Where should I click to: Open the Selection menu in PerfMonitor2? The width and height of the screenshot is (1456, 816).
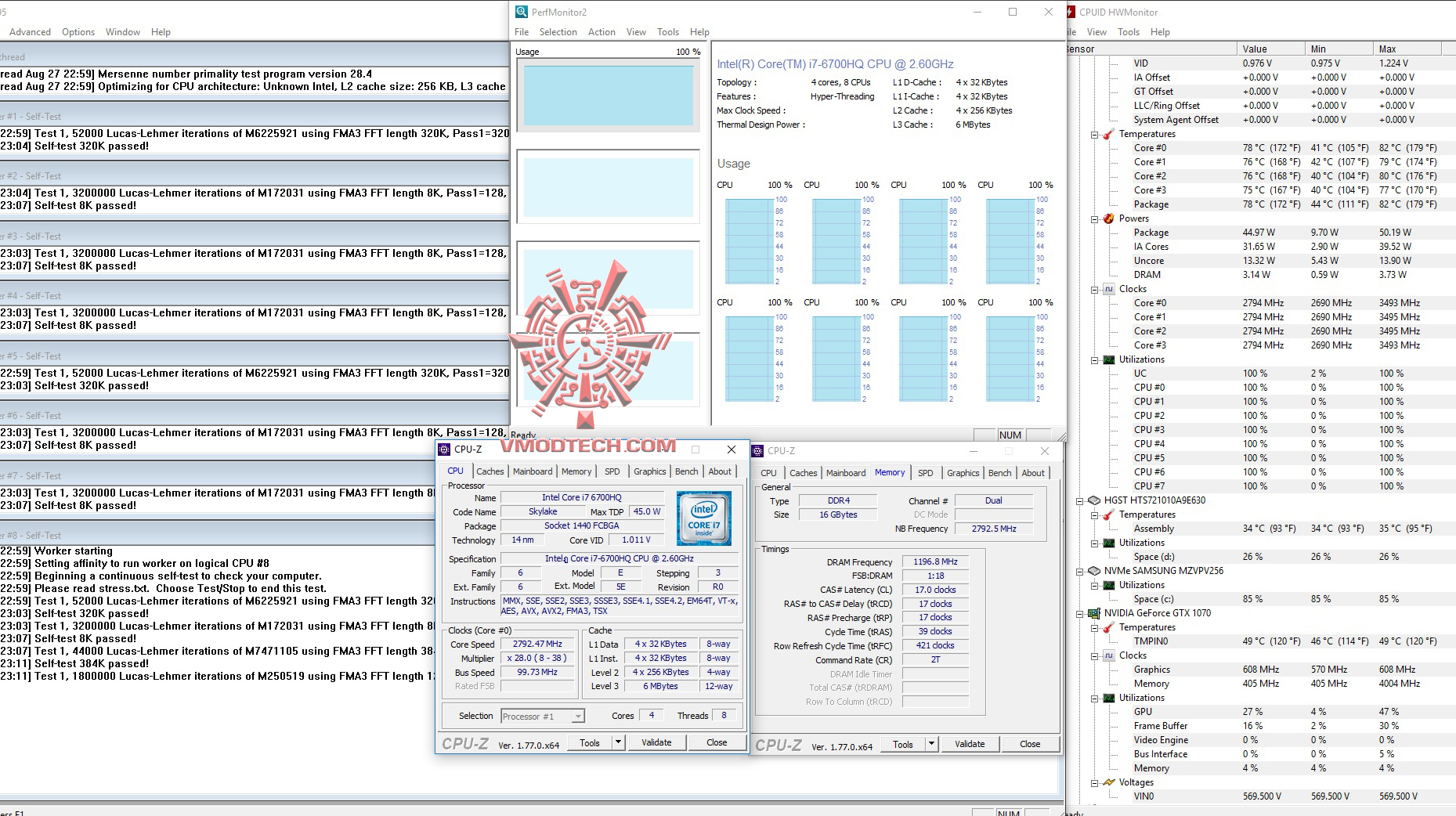pos(558,32)
